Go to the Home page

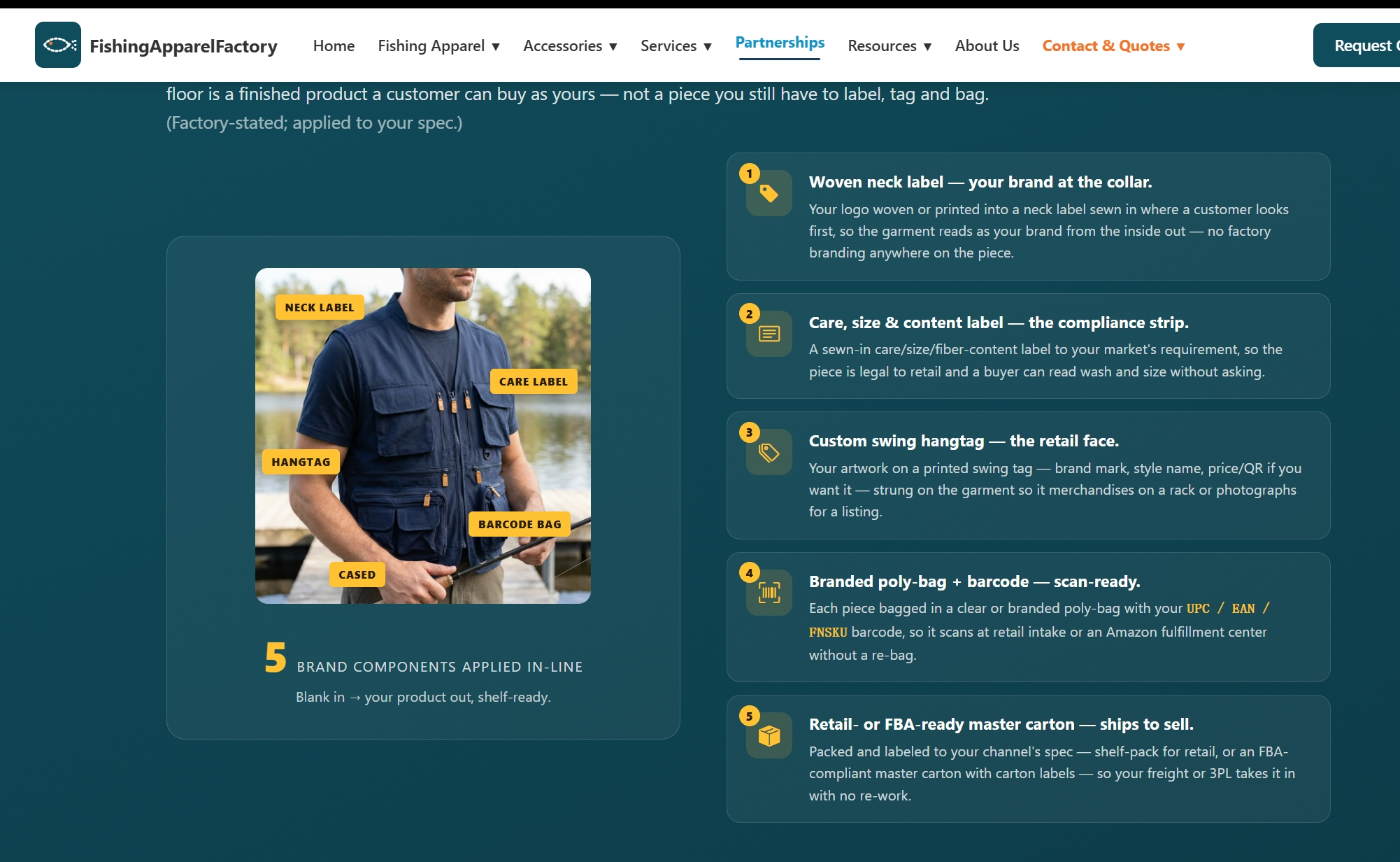tap(334, 45)
